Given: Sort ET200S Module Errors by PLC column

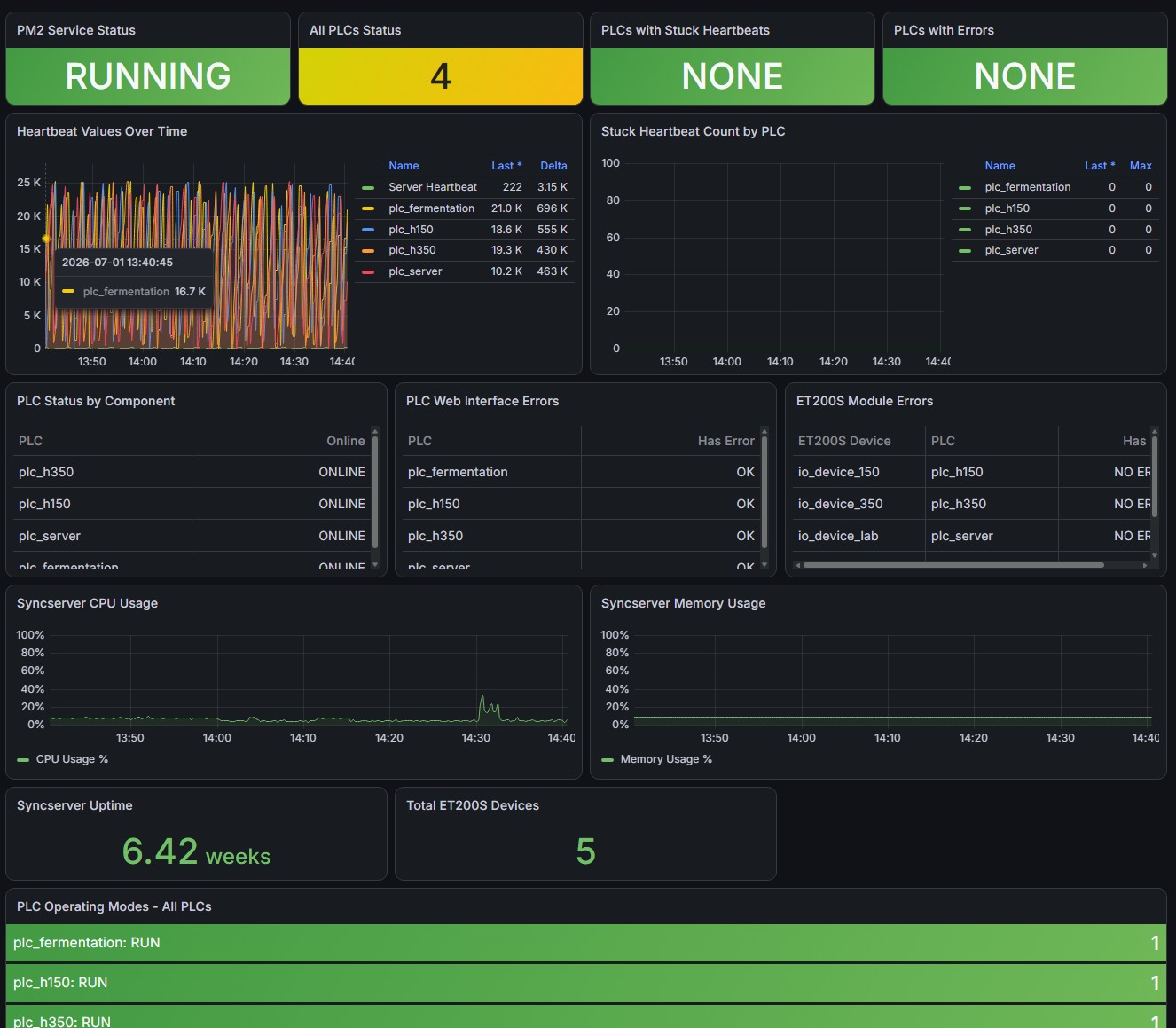Looking at the screenshot, I should [x=943, y=441].
